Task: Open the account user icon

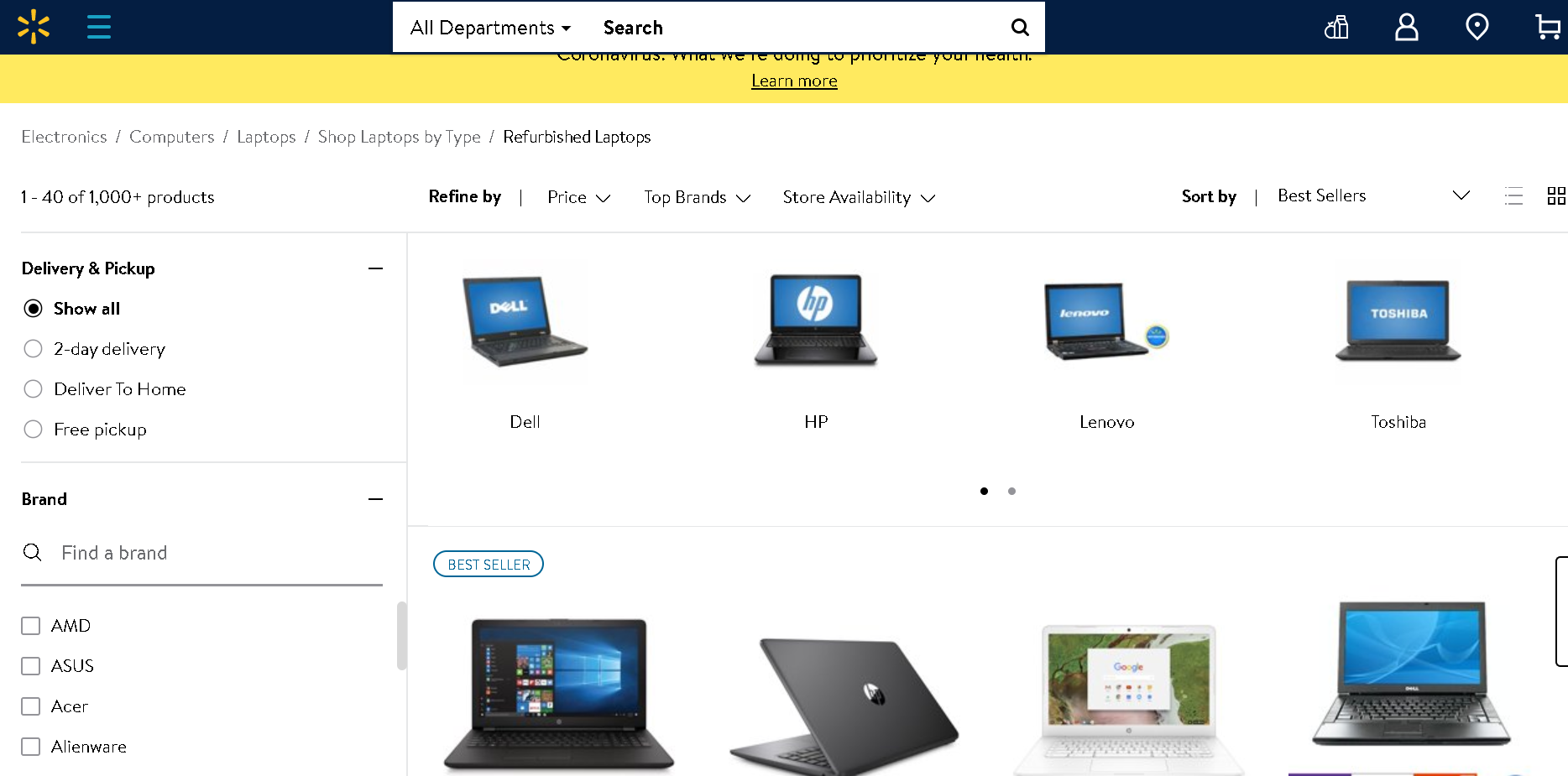Action: click(1407, 27)
